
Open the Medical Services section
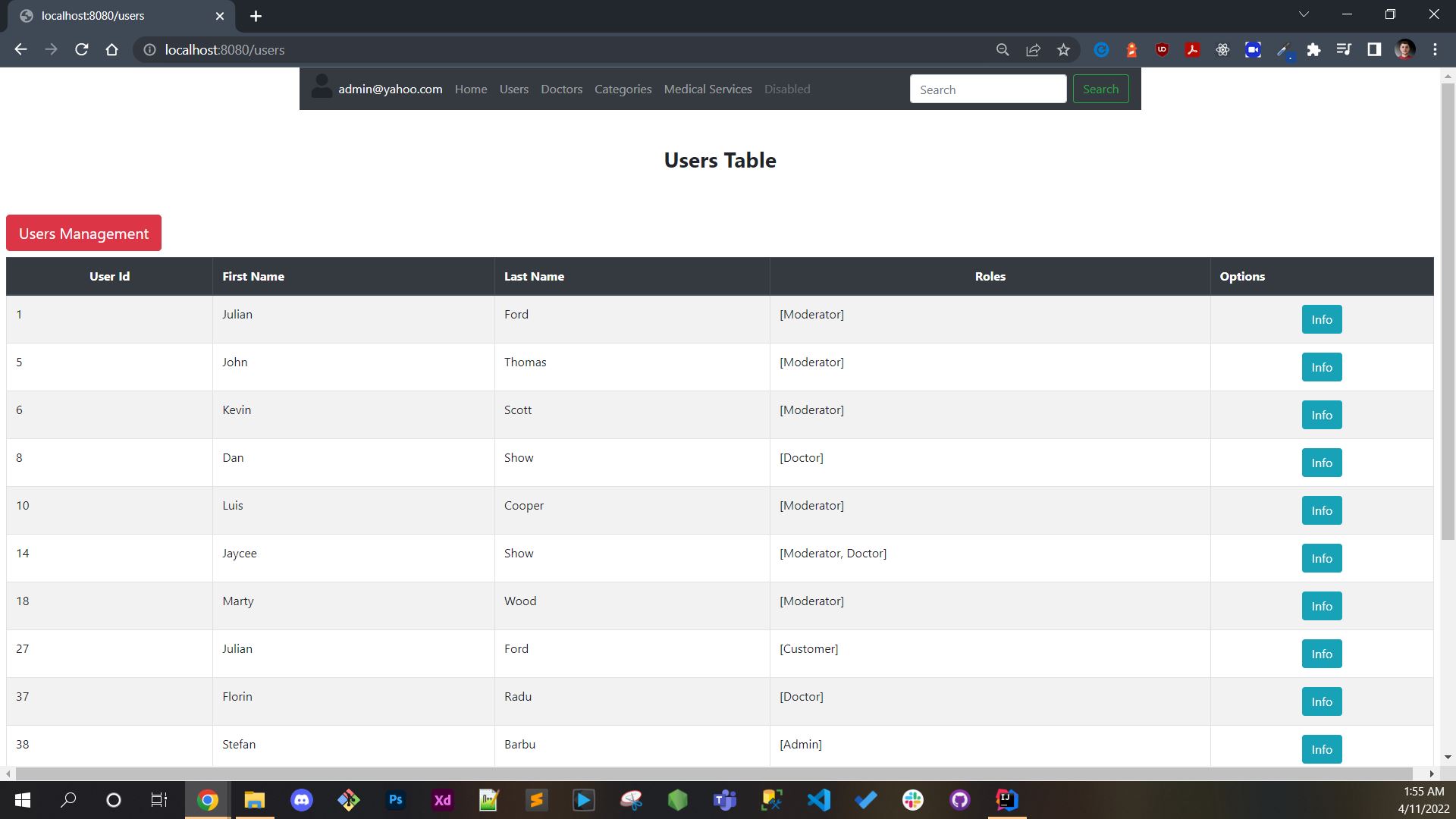coord(707,89)
